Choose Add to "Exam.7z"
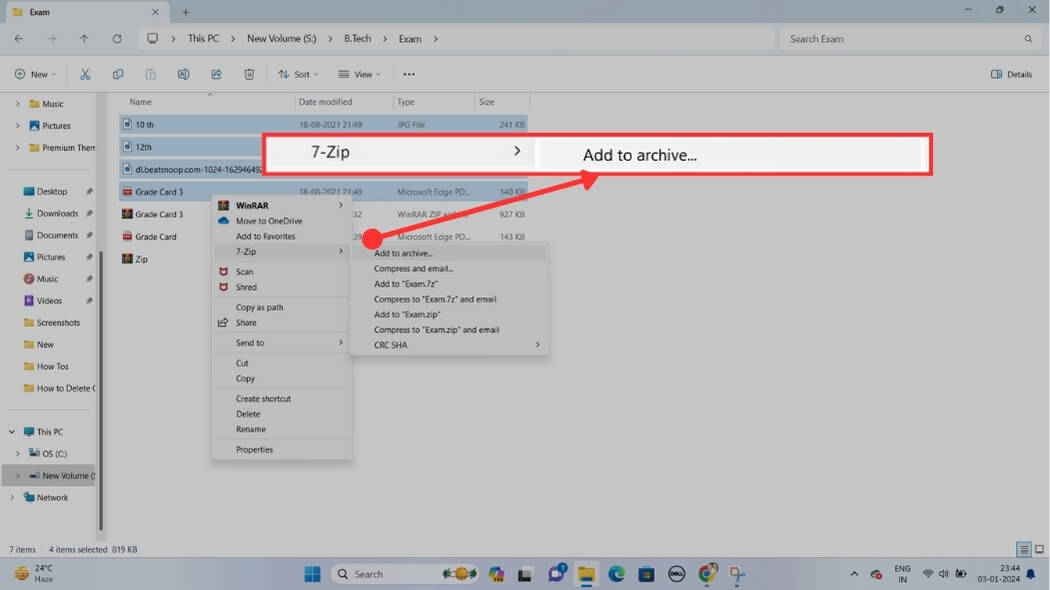 click(x=449, y=284)
